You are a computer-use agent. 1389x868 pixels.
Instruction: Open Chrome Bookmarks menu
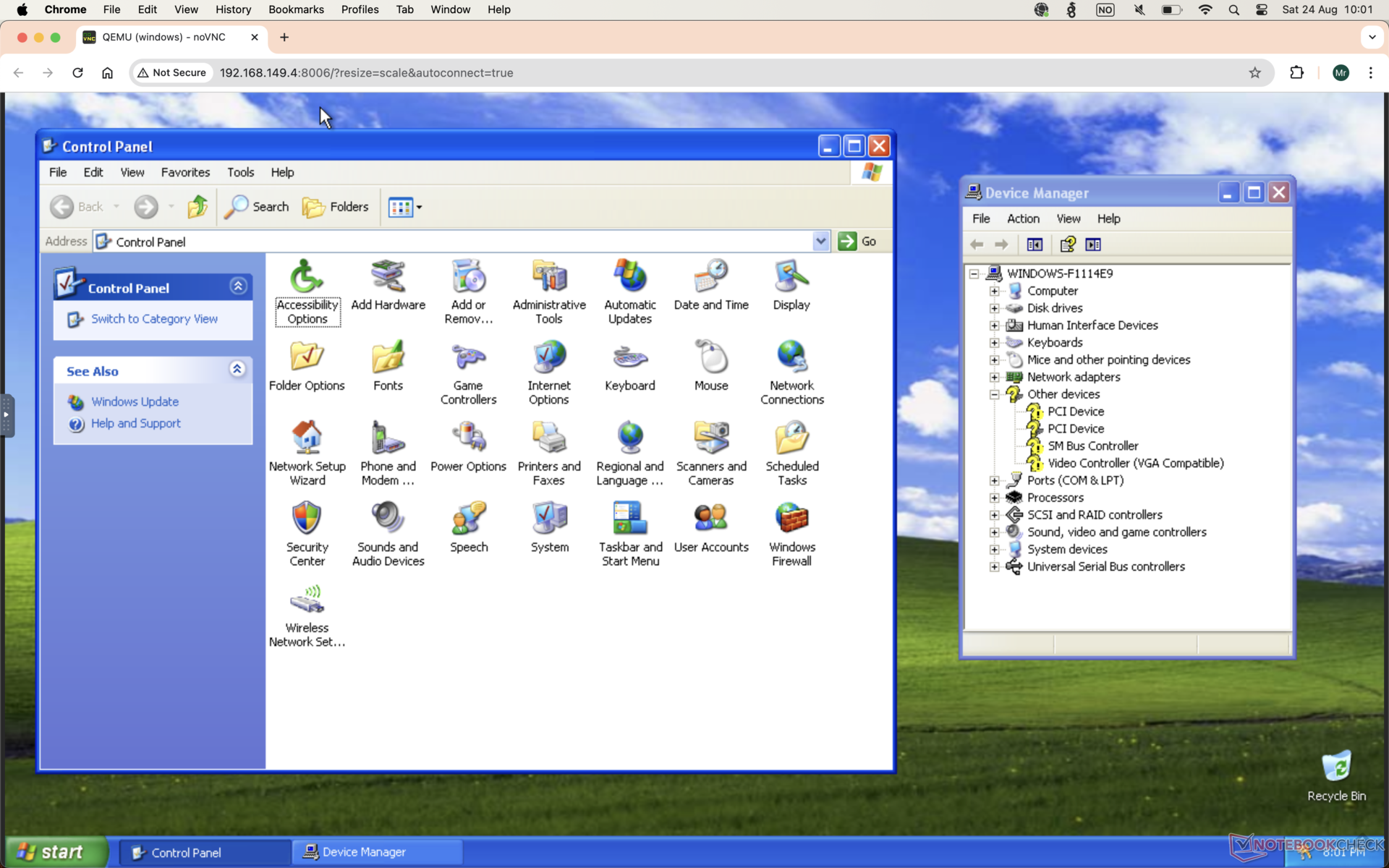click(296, 9)
